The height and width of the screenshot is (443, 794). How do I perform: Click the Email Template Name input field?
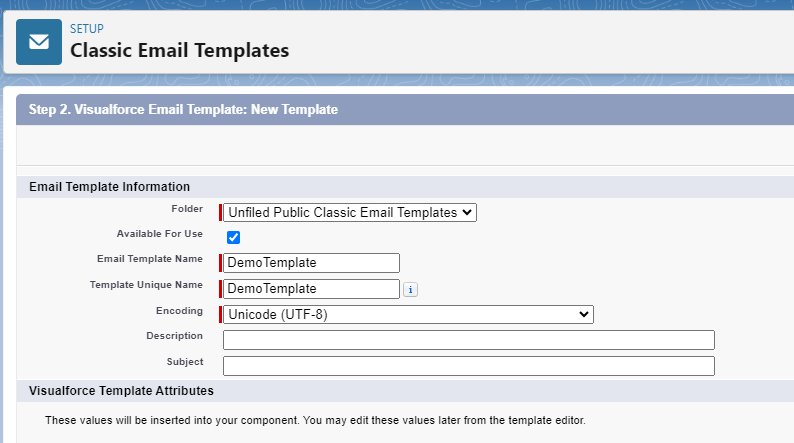coord(311,263)
